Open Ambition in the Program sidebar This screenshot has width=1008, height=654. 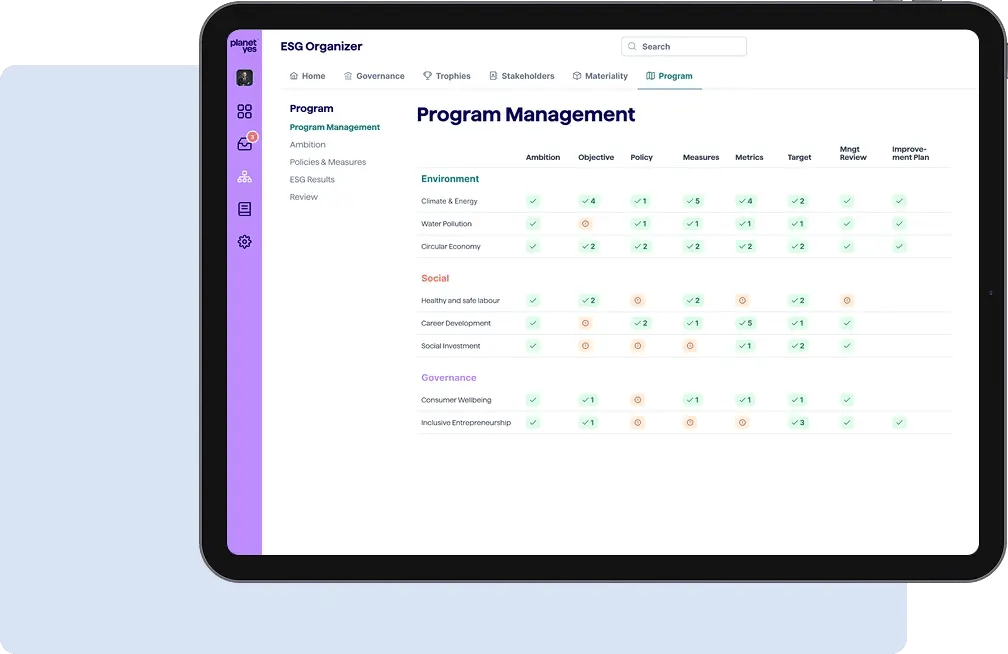point(308,145)
